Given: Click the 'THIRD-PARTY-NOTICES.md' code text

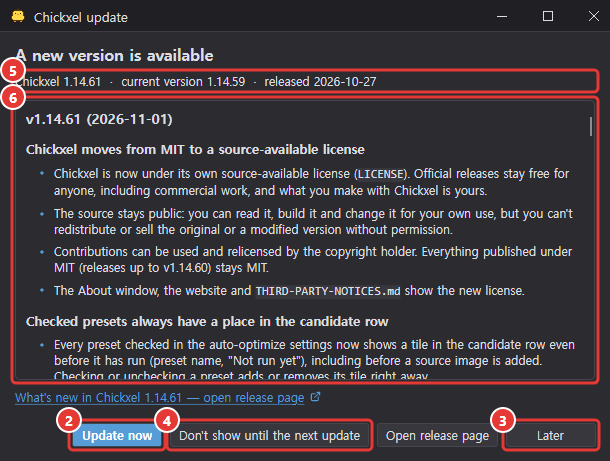Looking at the screenshot, I should pos(328,291).
